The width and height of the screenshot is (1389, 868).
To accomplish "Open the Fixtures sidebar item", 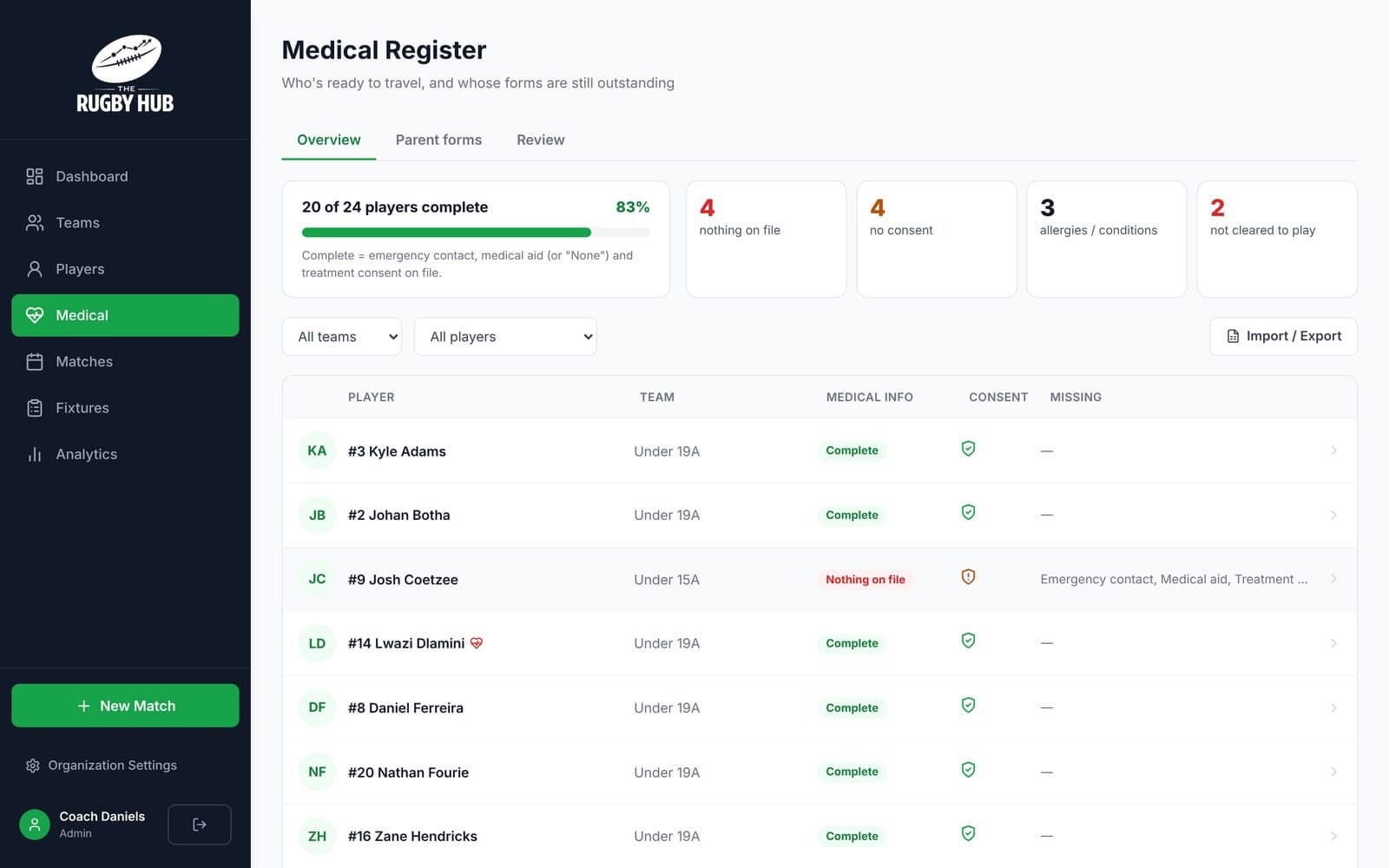I will 125,408.
